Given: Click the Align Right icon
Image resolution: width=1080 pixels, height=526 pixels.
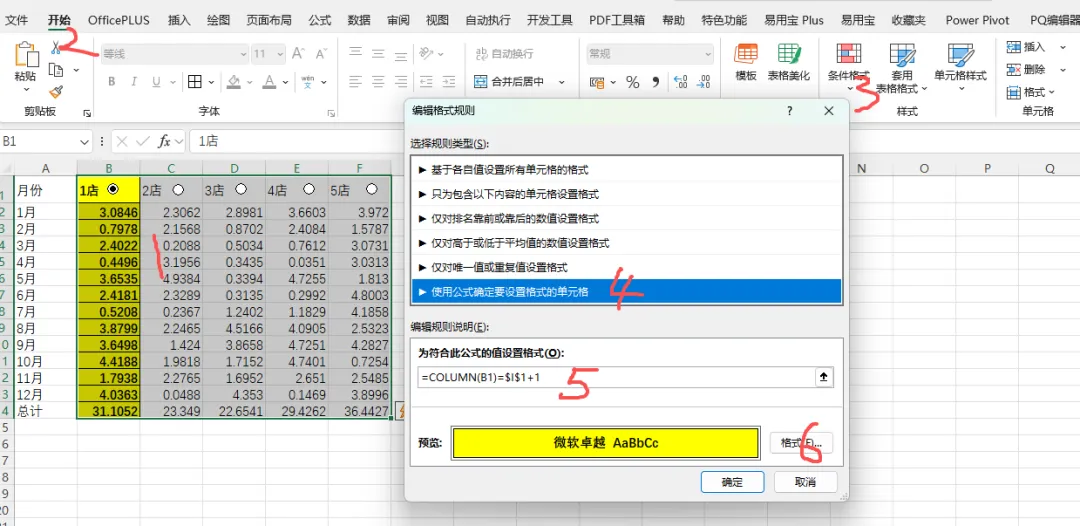Looking at the screenshot, I should click(401, 82).
